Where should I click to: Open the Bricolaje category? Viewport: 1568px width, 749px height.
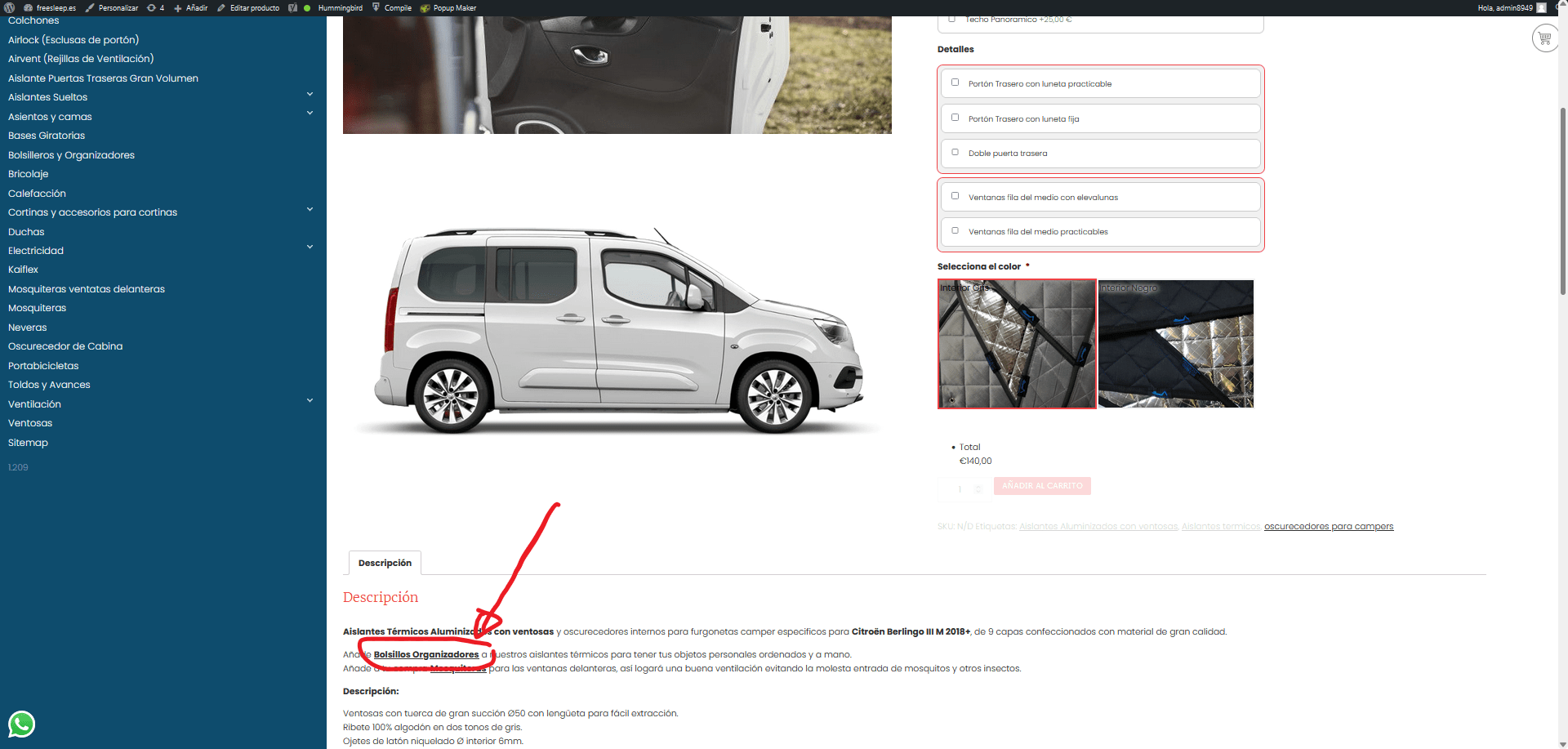pos(29,174)
